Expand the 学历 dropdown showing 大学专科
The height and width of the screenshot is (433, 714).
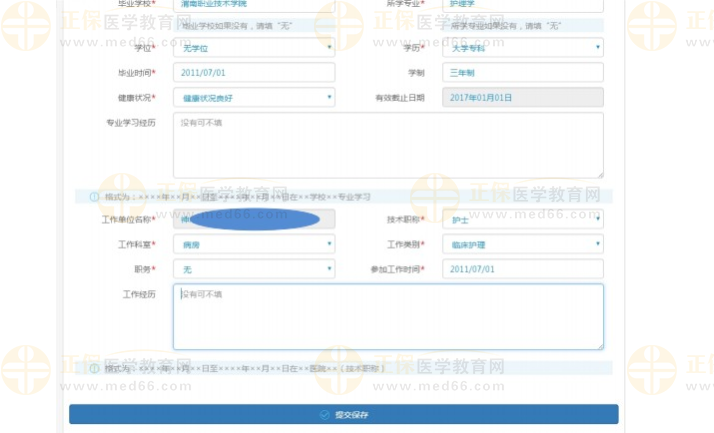tap(522, 47)
